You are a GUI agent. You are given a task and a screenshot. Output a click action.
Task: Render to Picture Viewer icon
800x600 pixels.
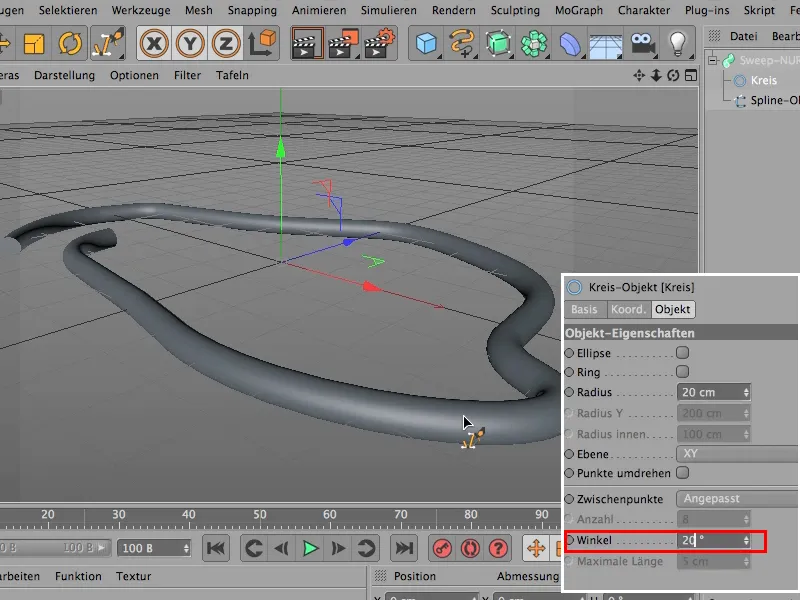click(x=343, y=43)
